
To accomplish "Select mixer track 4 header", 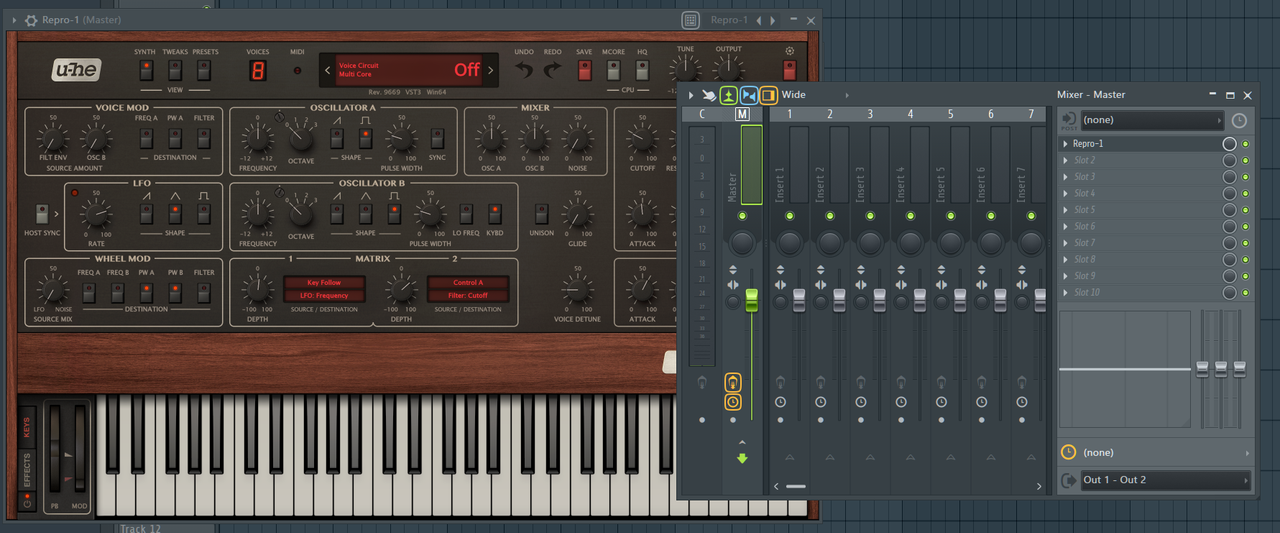I will tap(910, 114).
